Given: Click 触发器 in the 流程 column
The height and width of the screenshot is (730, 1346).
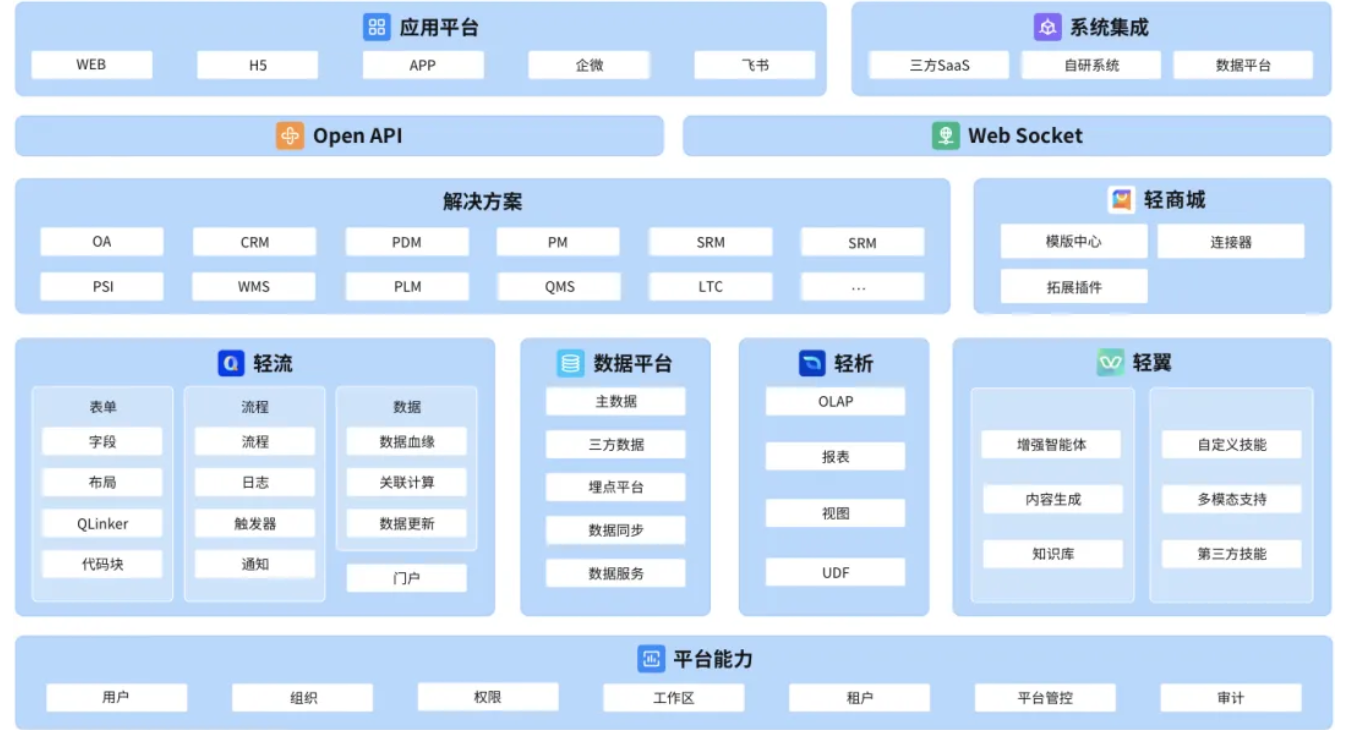Looking at the screenshot, I should 255,524.
